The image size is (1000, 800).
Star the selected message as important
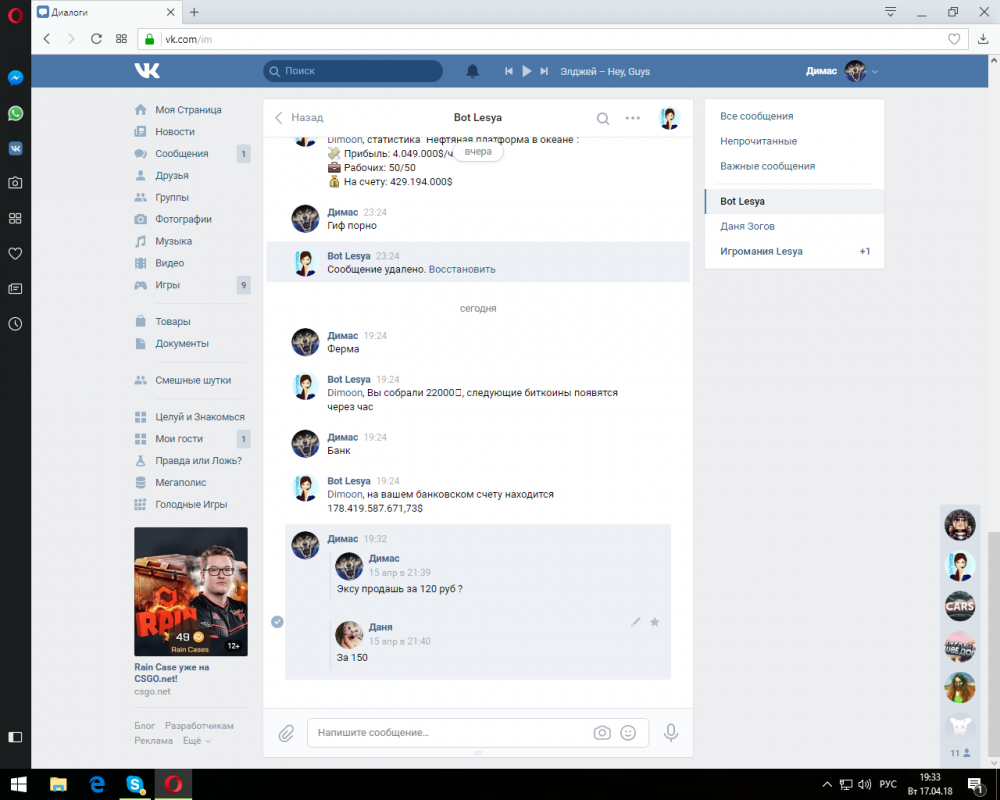[655, 621]
